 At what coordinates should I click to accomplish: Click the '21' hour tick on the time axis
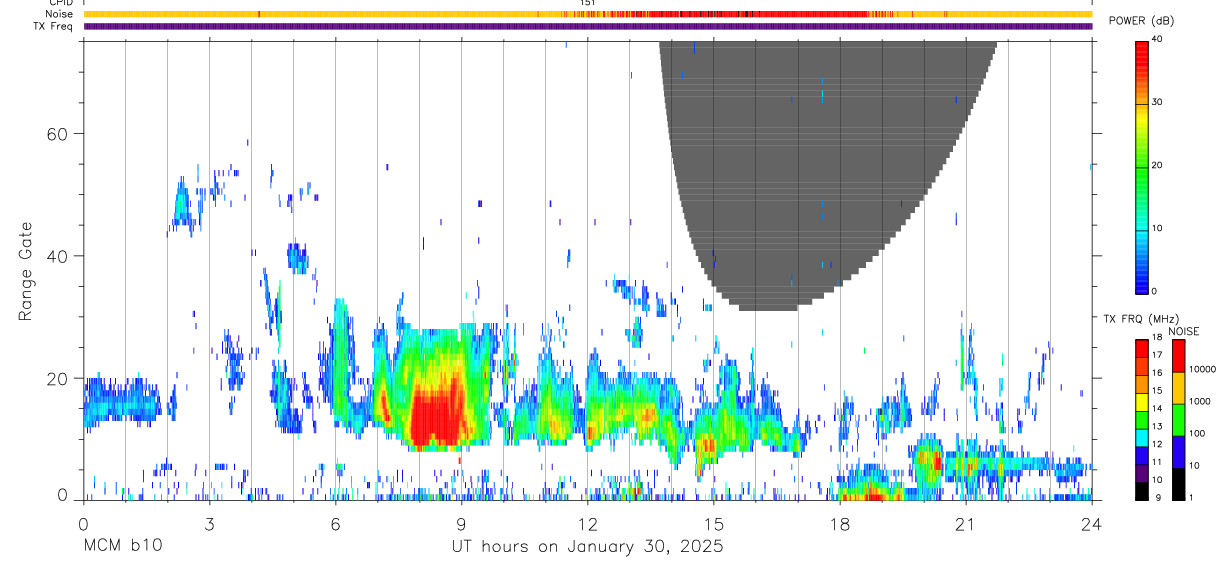coord(966,523)
